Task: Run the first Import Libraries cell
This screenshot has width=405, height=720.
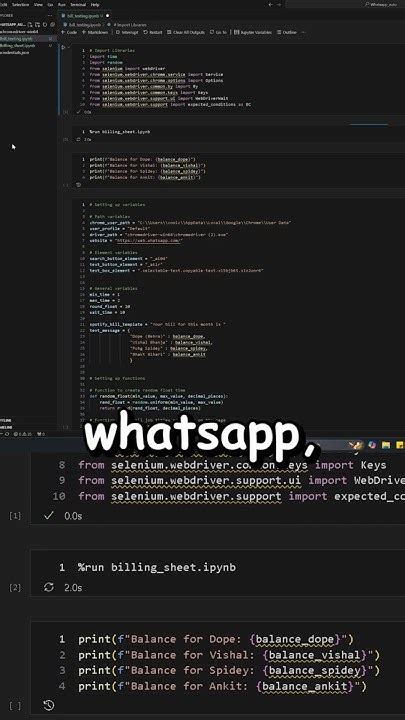Action: [x=64, y=47]
